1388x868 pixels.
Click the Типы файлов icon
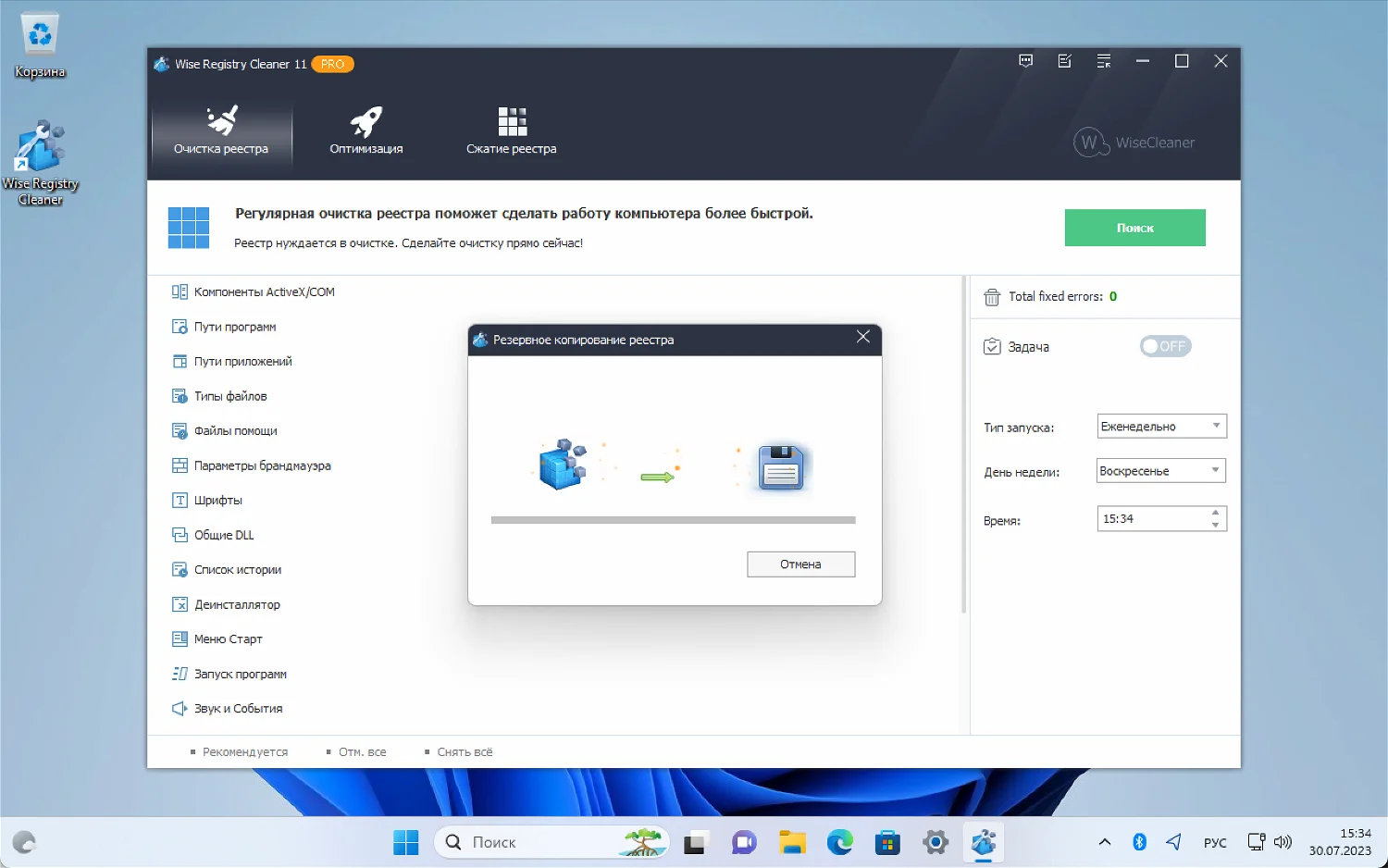[x=180, y=396]
